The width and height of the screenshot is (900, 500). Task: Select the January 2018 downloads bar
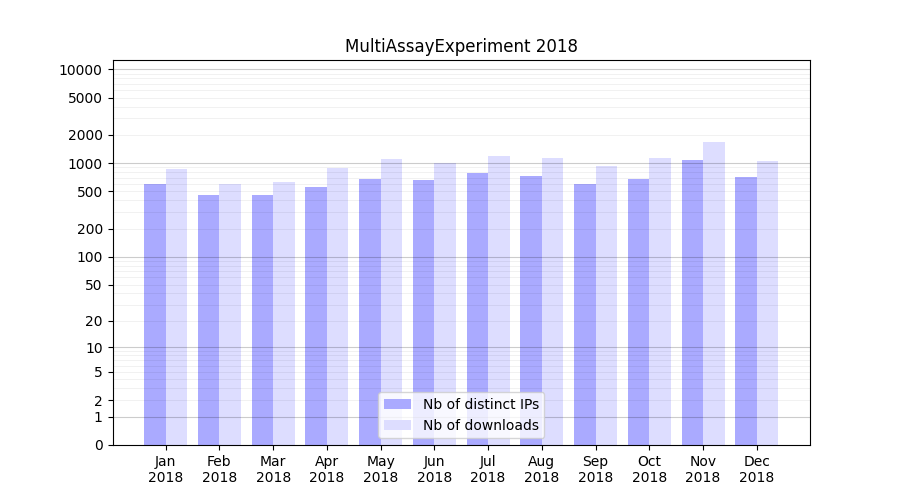click(x=177, y=307)
